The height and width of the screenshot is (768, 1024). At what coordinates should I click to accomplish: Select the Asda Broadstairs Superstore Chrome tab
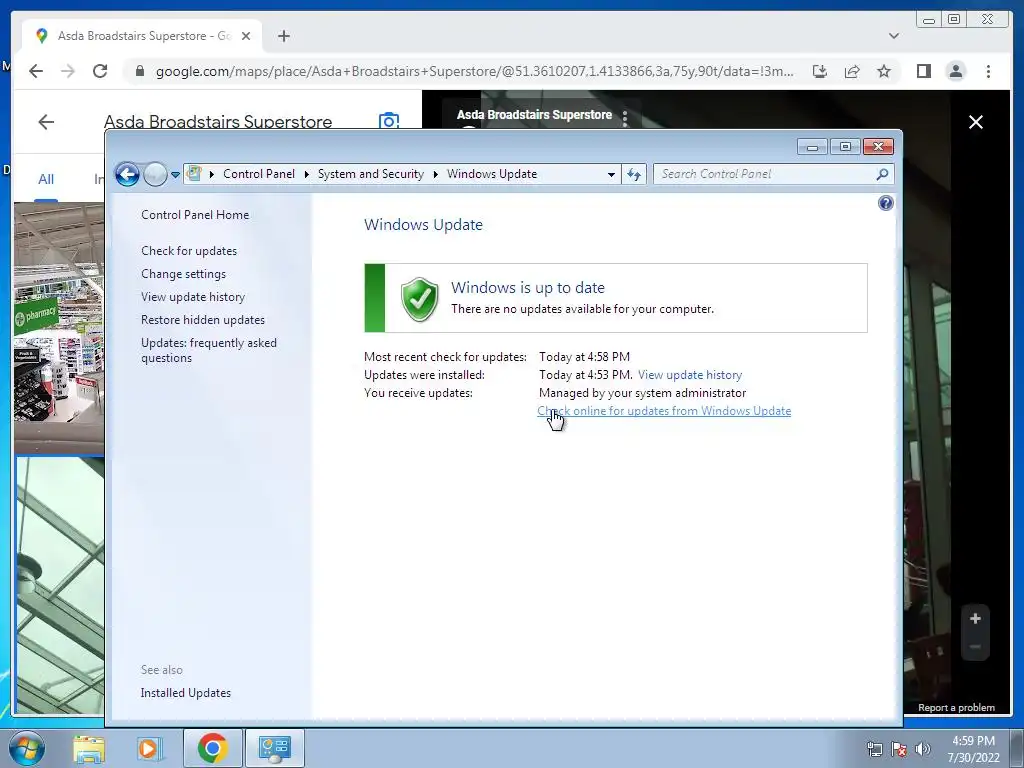tap(142, 36)
